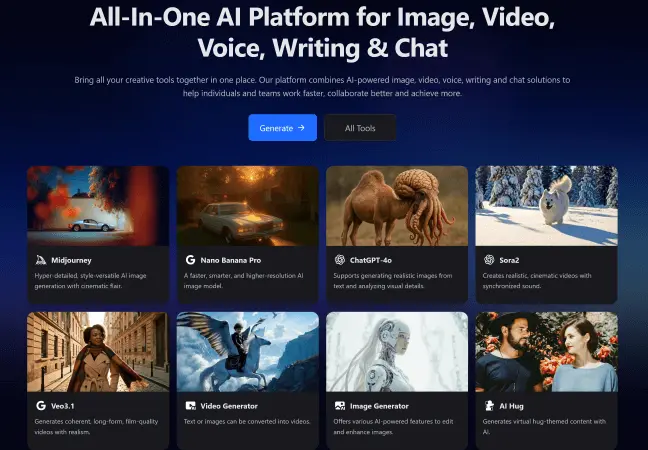The width and height of the screenshot is (648, 450).
Task: Open the All Tools button
Action: [x=360, y=128]
